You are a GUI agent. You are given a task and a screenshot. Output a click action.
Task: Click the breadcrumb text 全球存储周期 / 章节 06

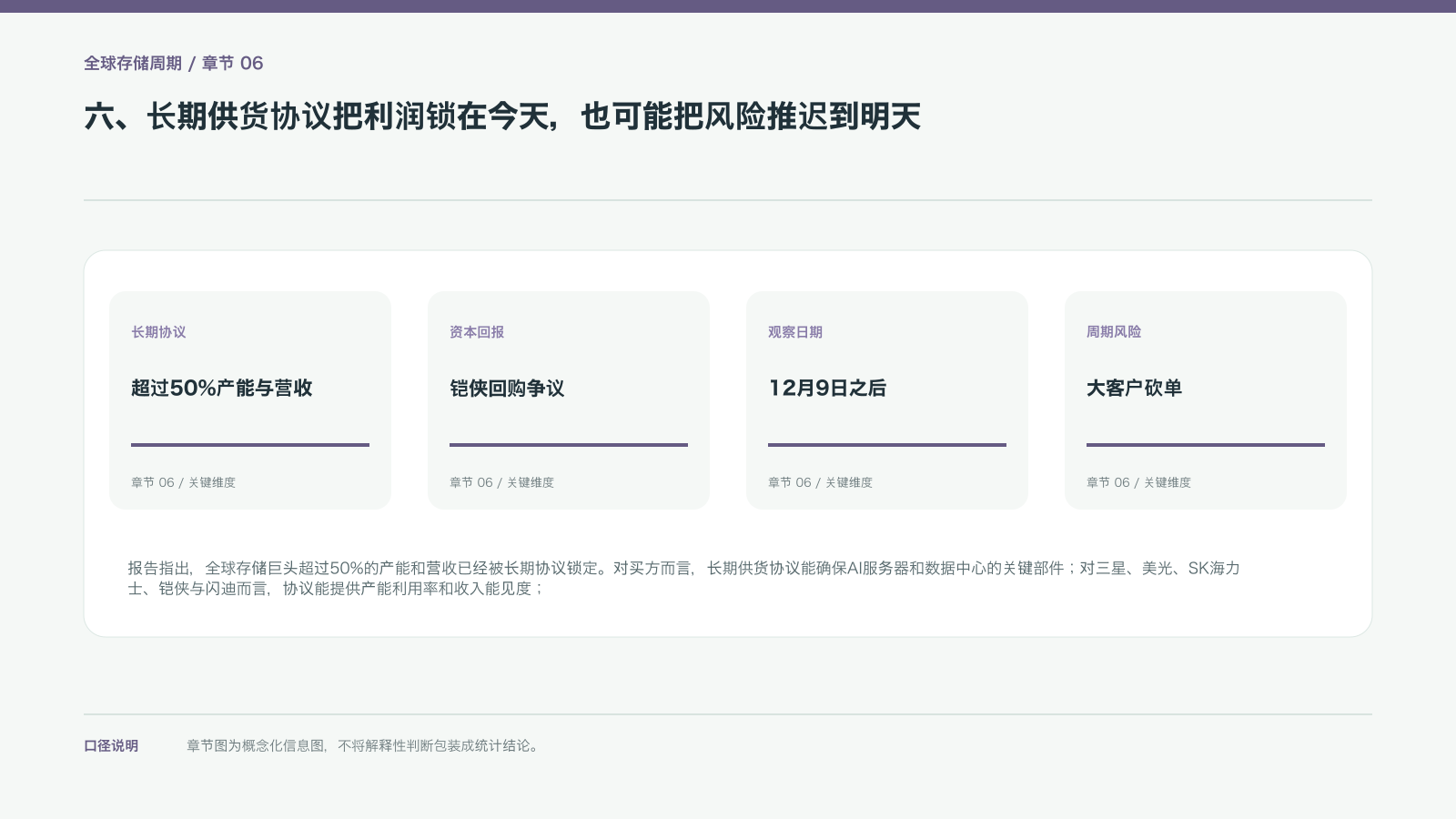pos(174,63)
